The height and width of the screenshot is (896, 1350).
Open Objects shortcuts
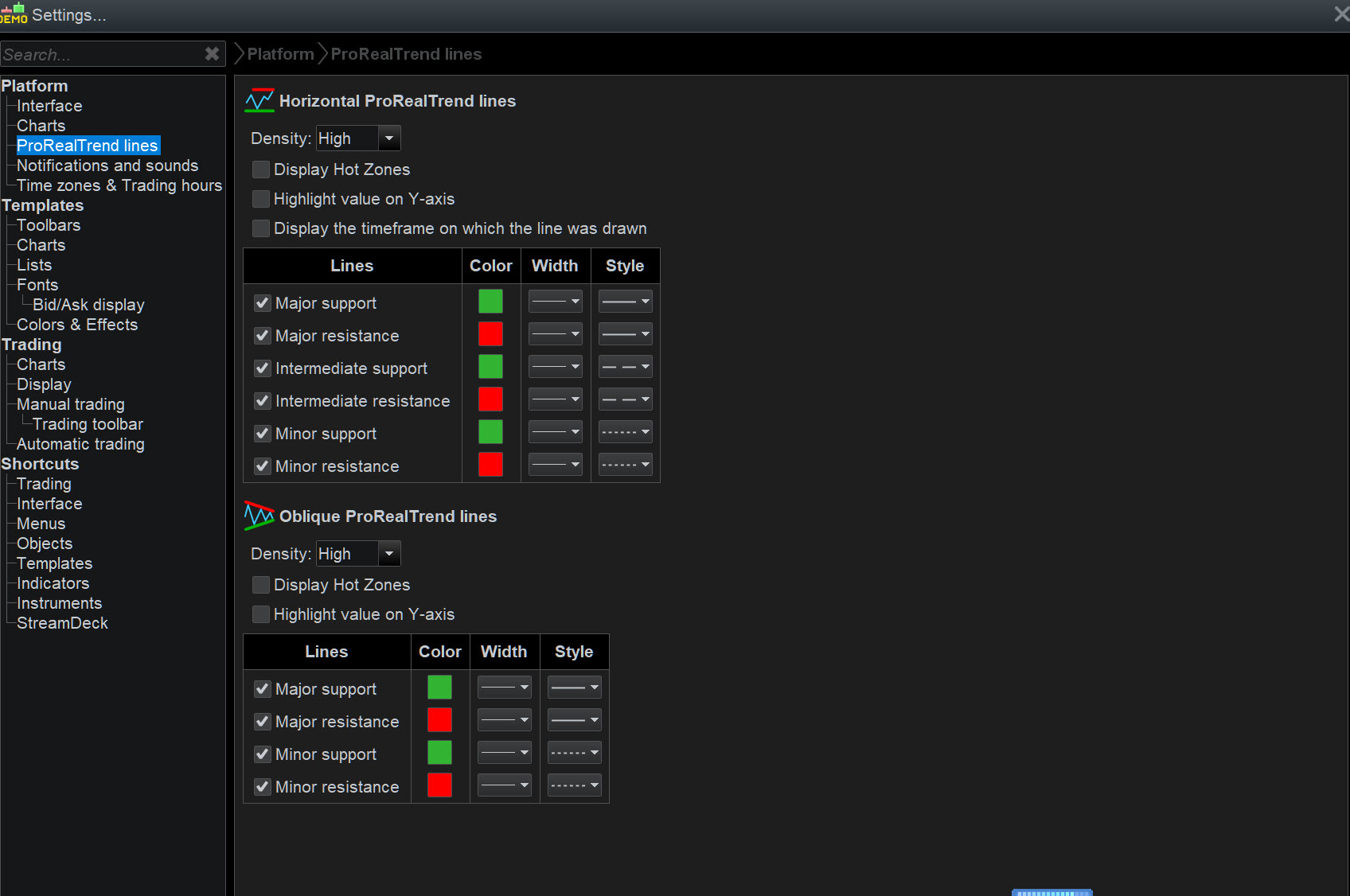pyautogui.click(x=45, y=543)
